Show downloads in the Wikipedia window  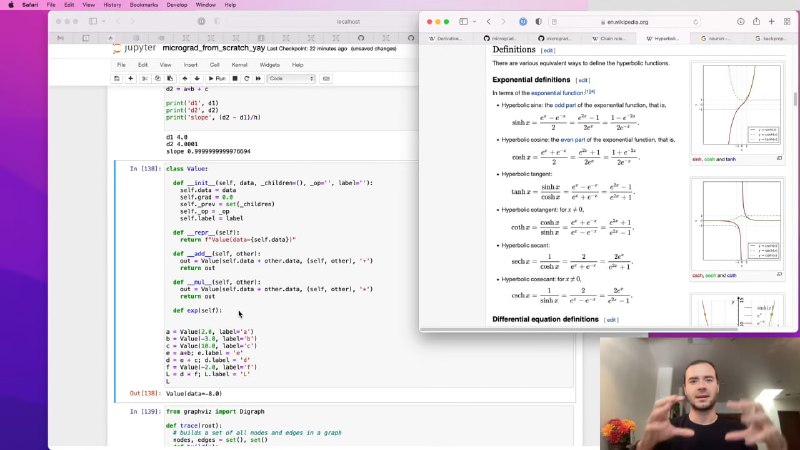point(741,21)
